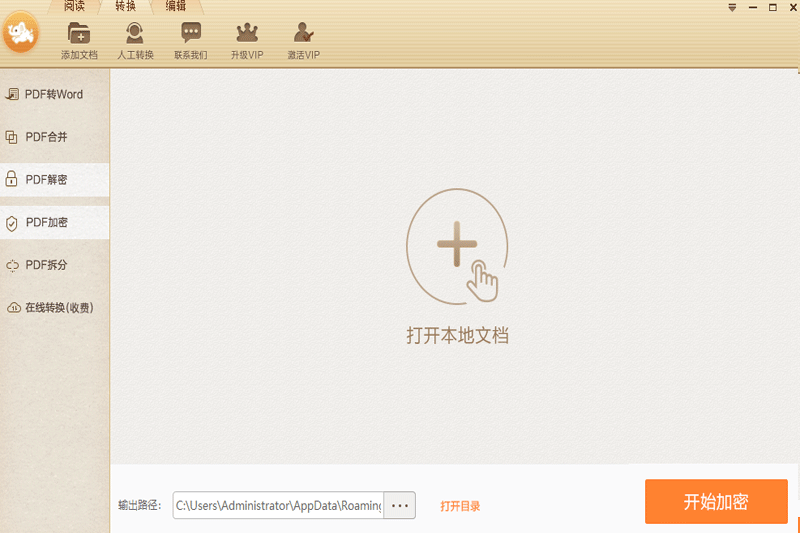This screenshot has width=800, height=533.
Task: Select PDF加密 encrypt option
Action: pyautogui.click(x=54, y=223)
